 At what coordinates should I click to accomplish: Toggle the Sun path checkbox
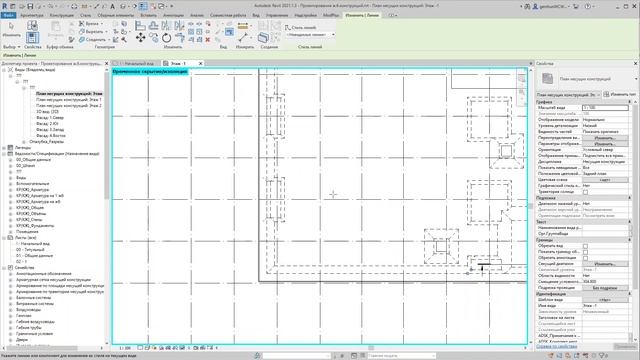coord(585,192)
